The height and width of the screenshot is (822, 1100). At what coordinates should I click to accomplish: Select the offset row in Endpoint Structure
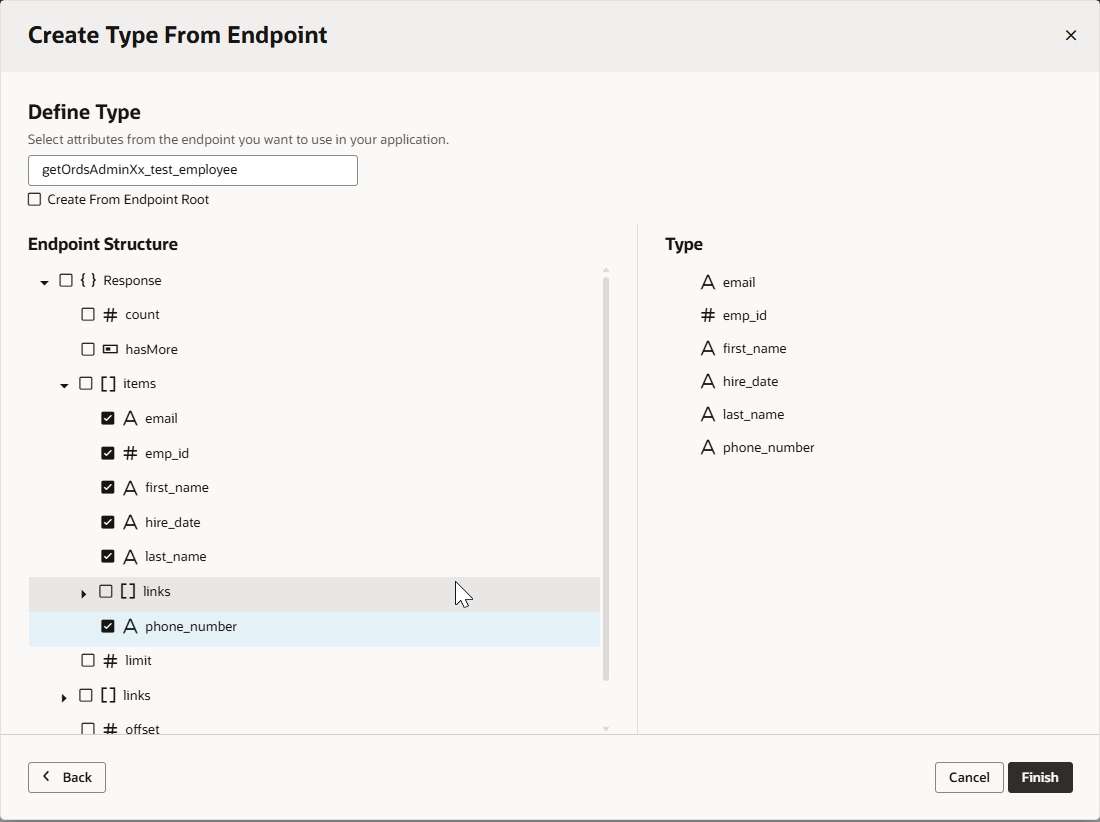coord(142,728)
